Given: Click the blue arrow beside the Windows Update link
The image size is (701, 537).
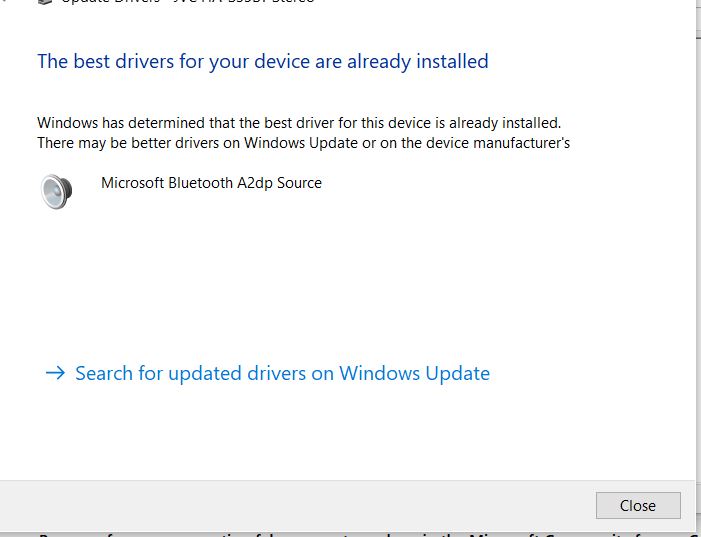Looking at the screenshot, I should tap(55, 372).
